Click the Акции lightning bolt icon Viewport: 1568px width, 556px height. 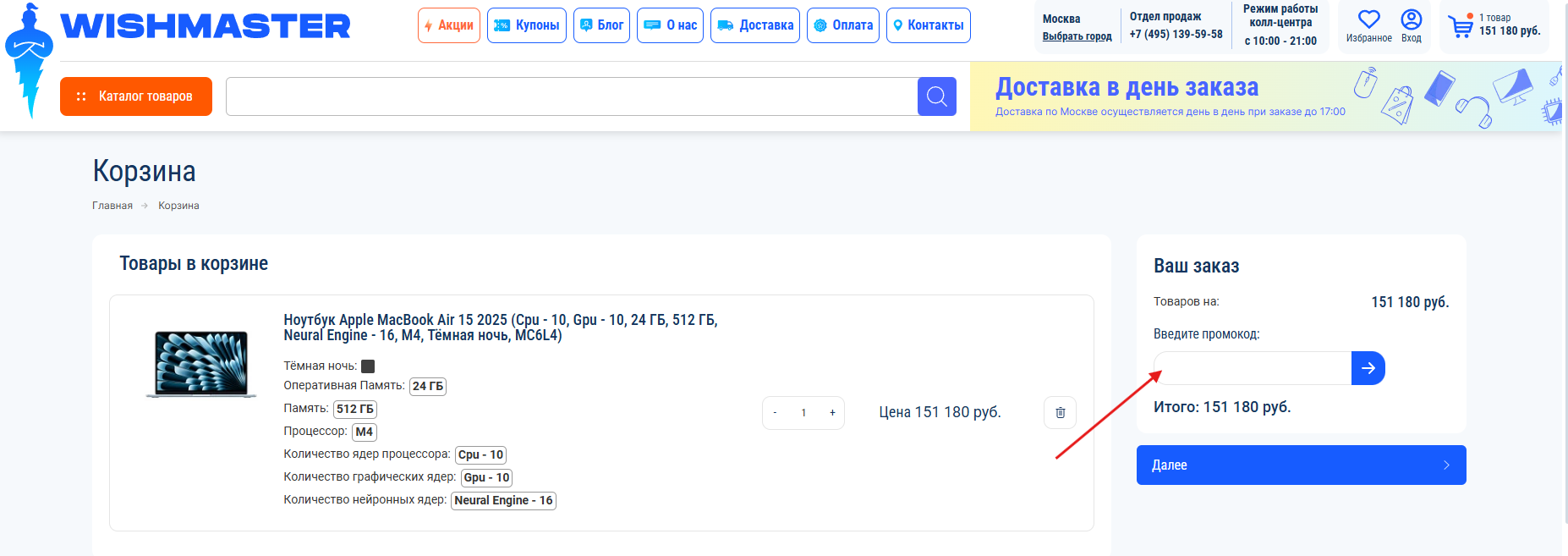[x=429, y=26]
